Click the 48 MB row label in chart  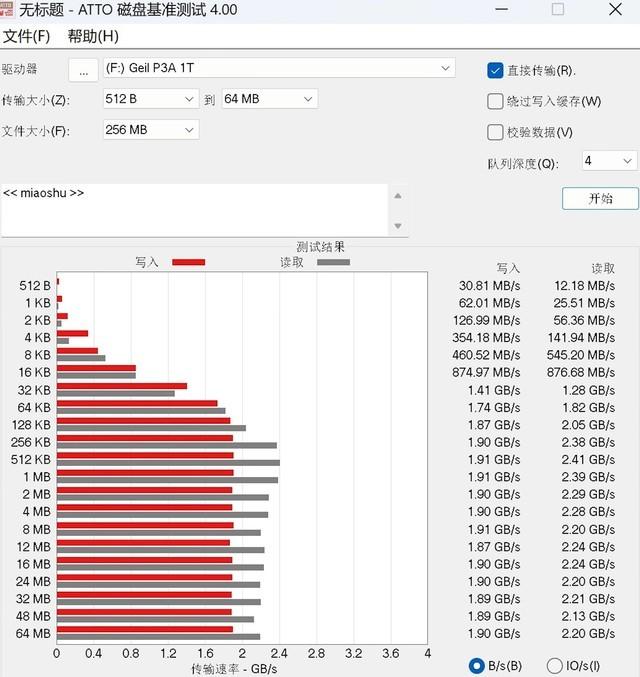pyautogui.click(x=33, y=616)
